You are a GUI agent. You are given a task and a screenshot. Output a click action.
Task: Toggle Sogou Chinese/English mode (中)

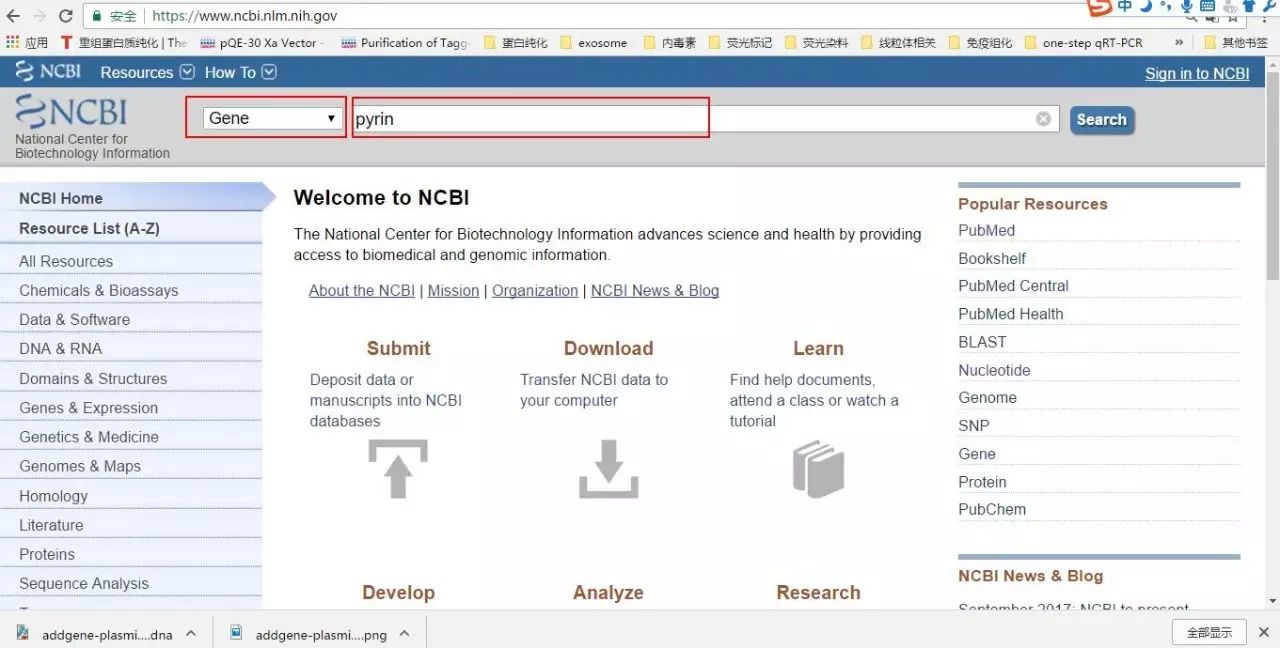click(1125, 7)
